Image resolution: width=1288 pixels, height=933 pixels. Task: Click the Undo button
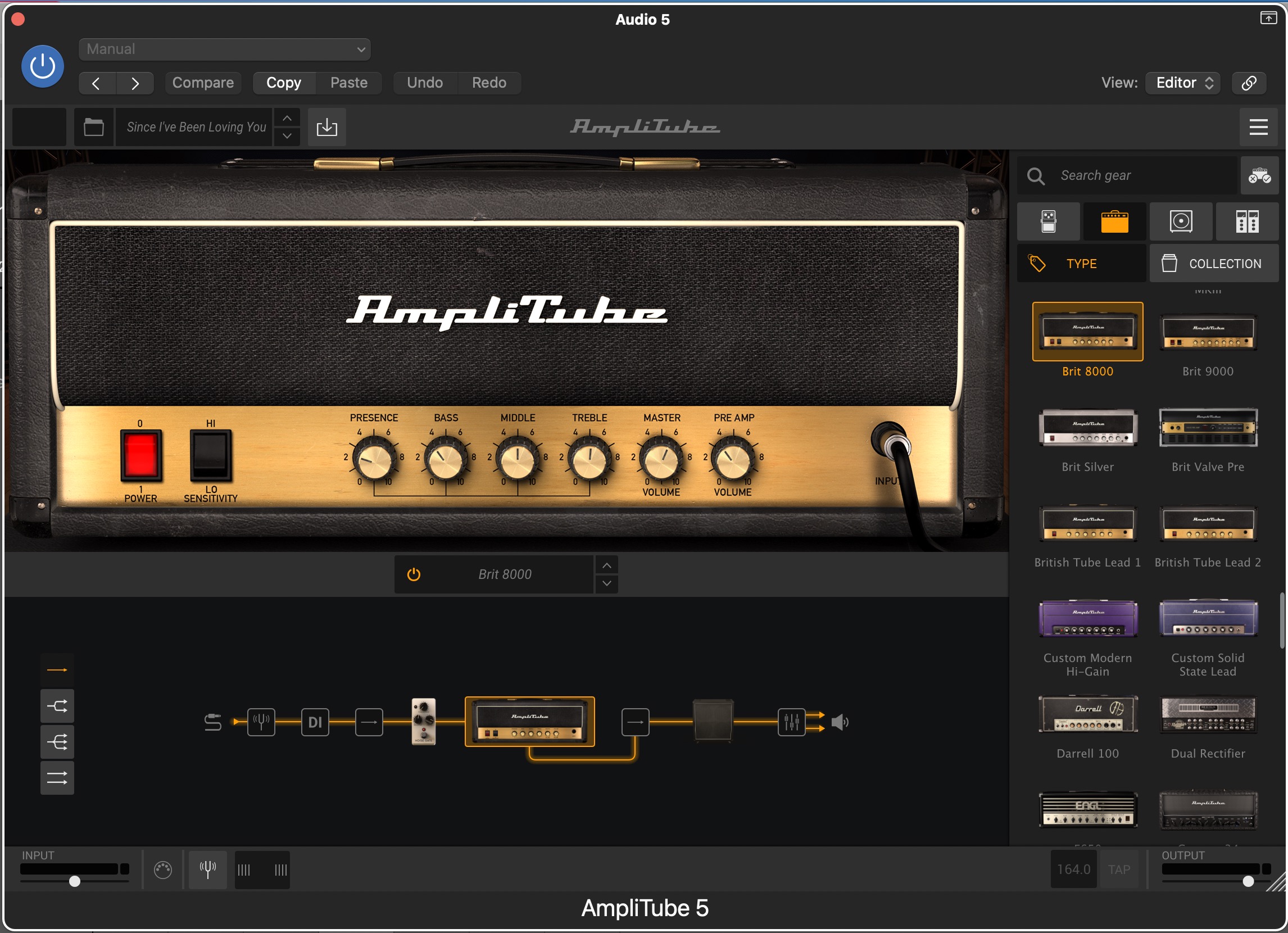coord(425,83)
